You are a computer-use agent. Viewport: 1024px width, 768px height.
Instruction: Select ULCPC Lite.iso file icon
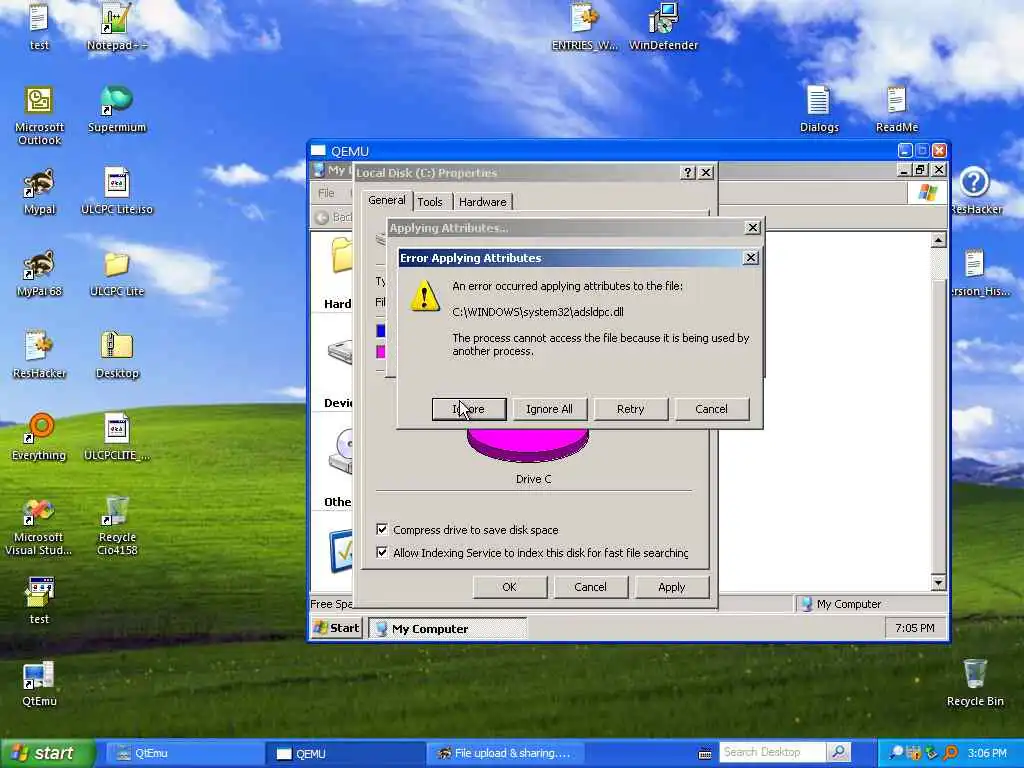pos(117,191)
